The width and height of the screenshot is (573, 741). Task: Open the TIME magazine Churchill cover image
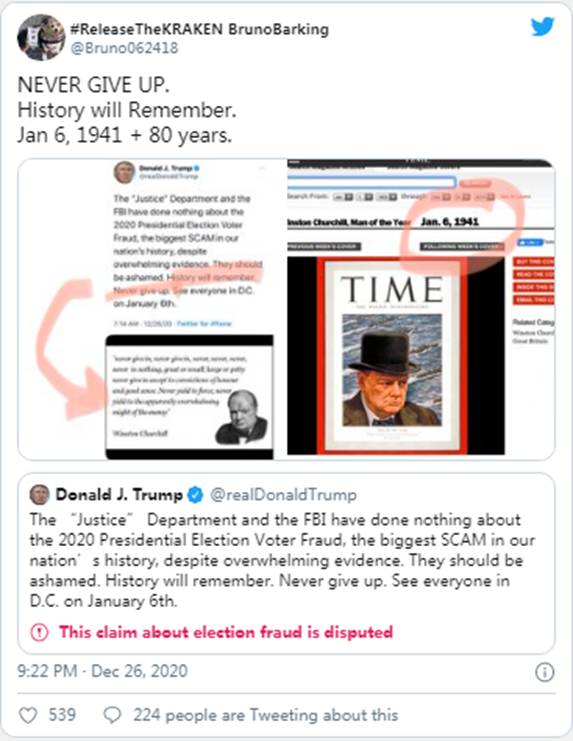(x=392, y=355)
